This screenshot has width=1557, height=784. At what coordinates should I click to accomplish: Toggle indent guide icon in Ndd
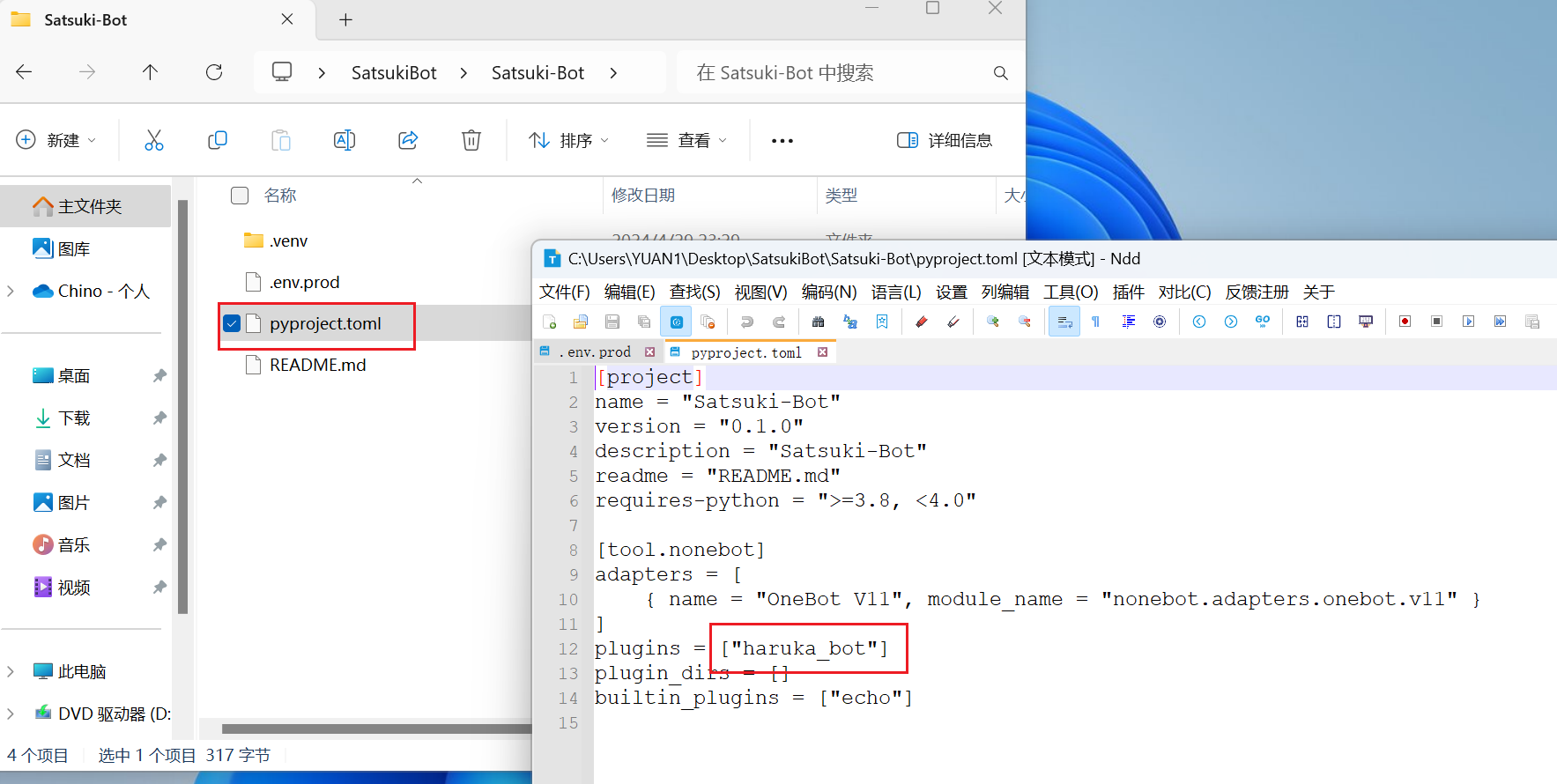[1128, 322]
